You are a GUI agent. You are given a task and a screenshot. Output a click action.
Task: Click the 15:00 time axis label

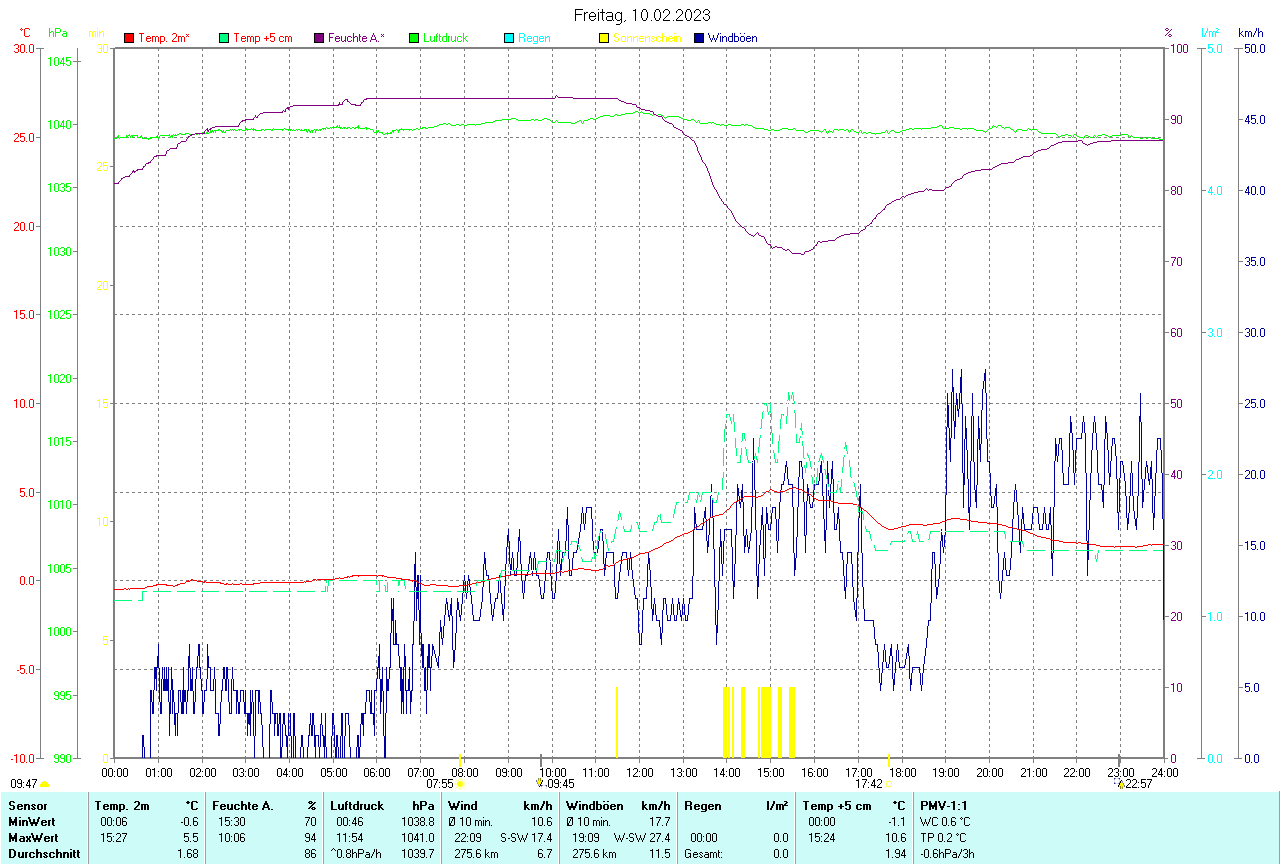[771, 772]
